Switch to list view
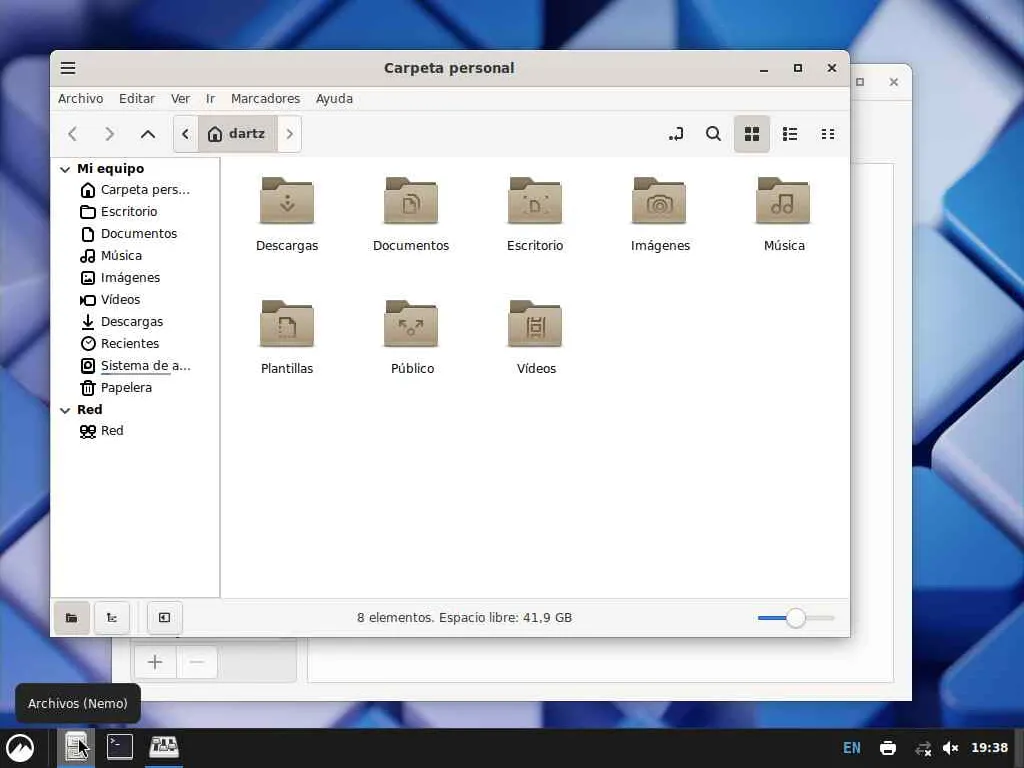Image resolution: width=1024 pixels, height=768 pixels. 790,134
